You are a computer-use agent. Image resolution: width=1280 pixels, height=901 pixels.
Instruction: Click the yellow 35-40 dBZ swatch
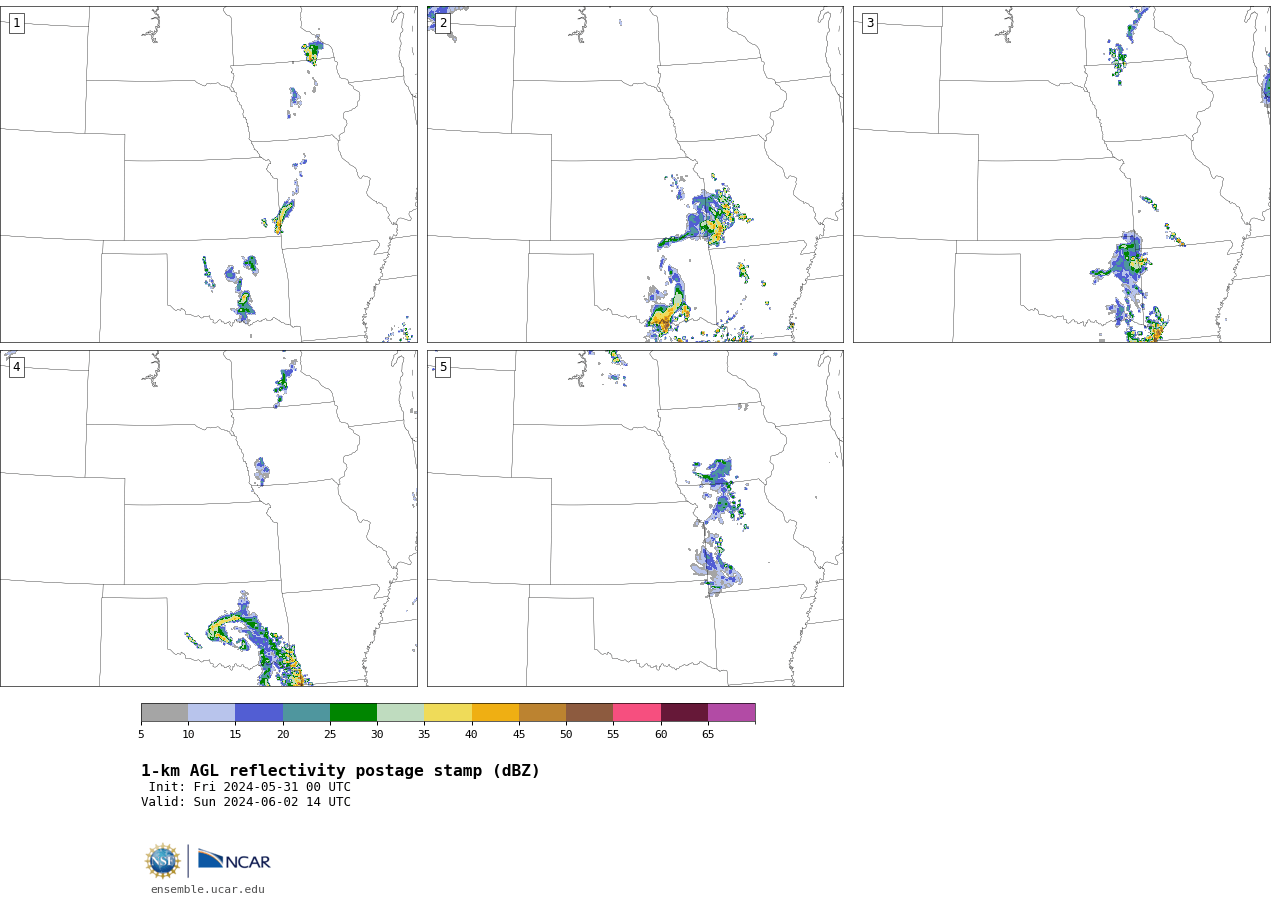[x=448, y=713]
